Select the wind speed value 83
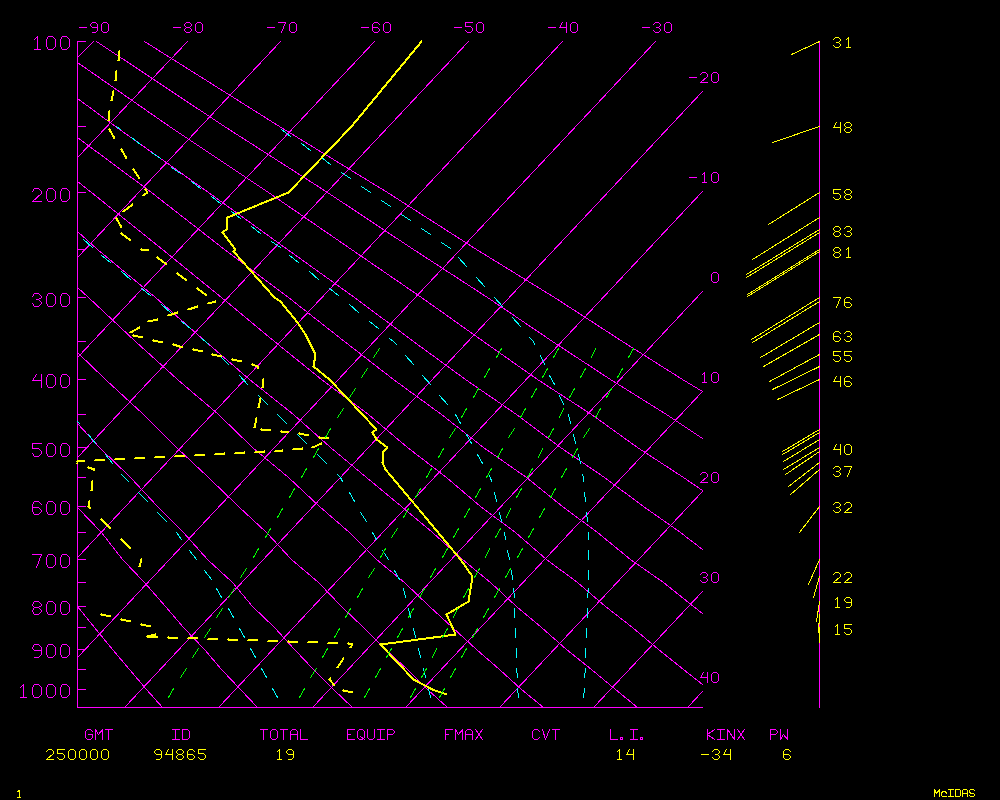Screen dimensions: 1000x800 coord(842,232)
